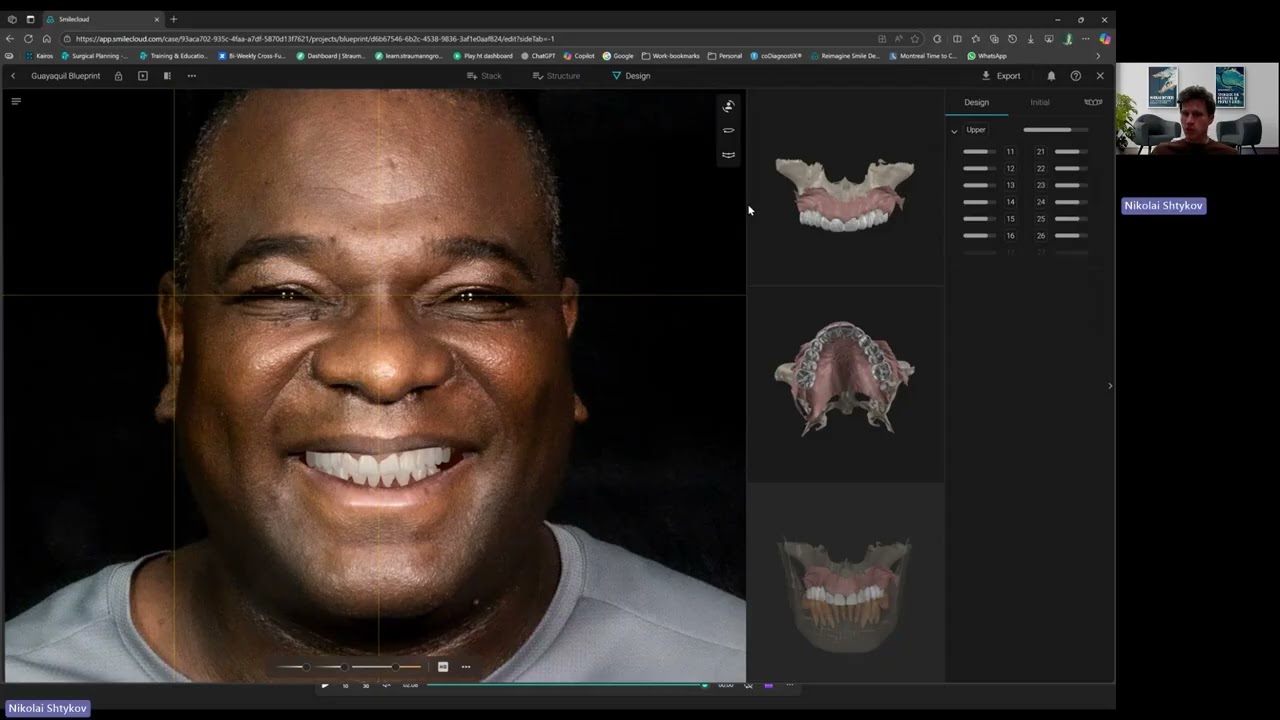
Task: Adjust the slider for tooth 11
Action: pos(979,152)
